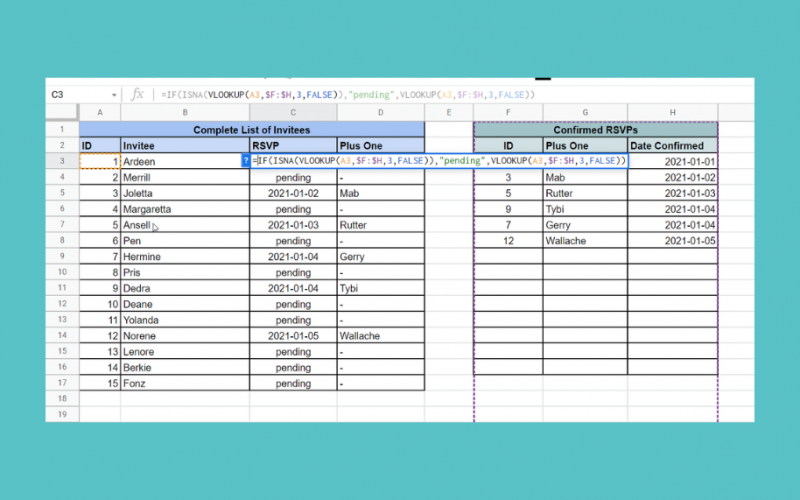Screen dimensions: 800x500
Task: Click the Name box showing C3
Action: [x=70, y=94]
